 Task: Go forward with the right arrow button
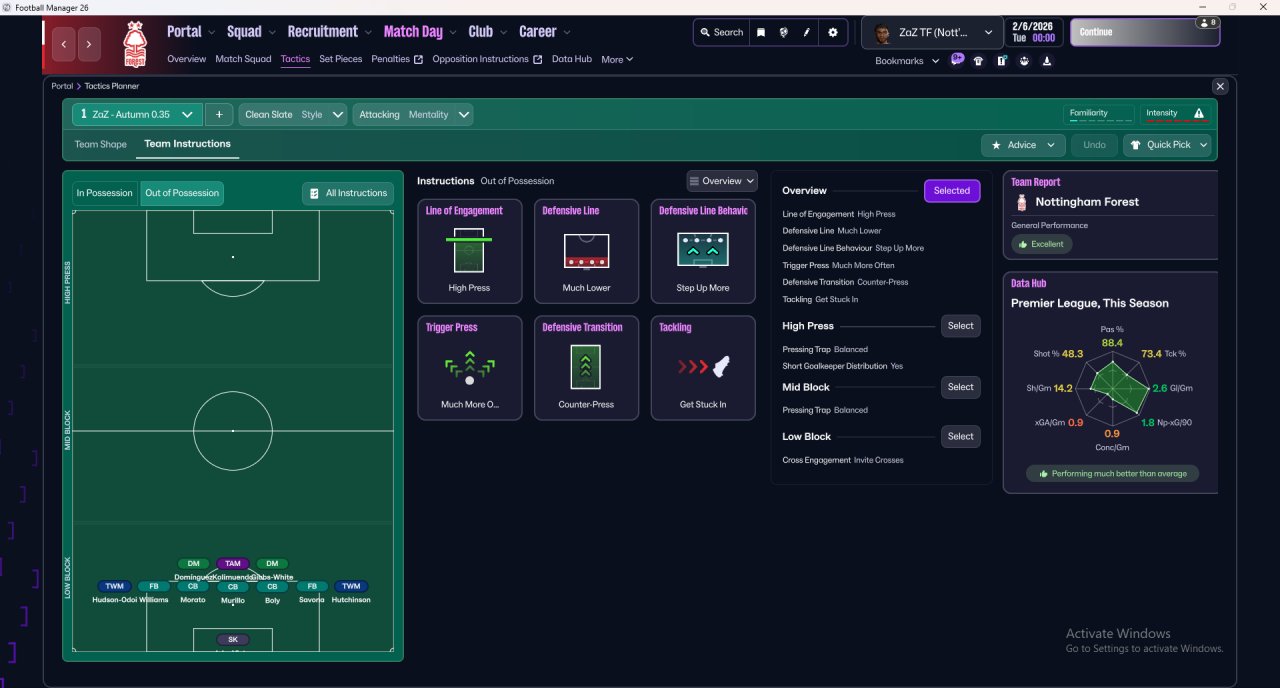90,44
